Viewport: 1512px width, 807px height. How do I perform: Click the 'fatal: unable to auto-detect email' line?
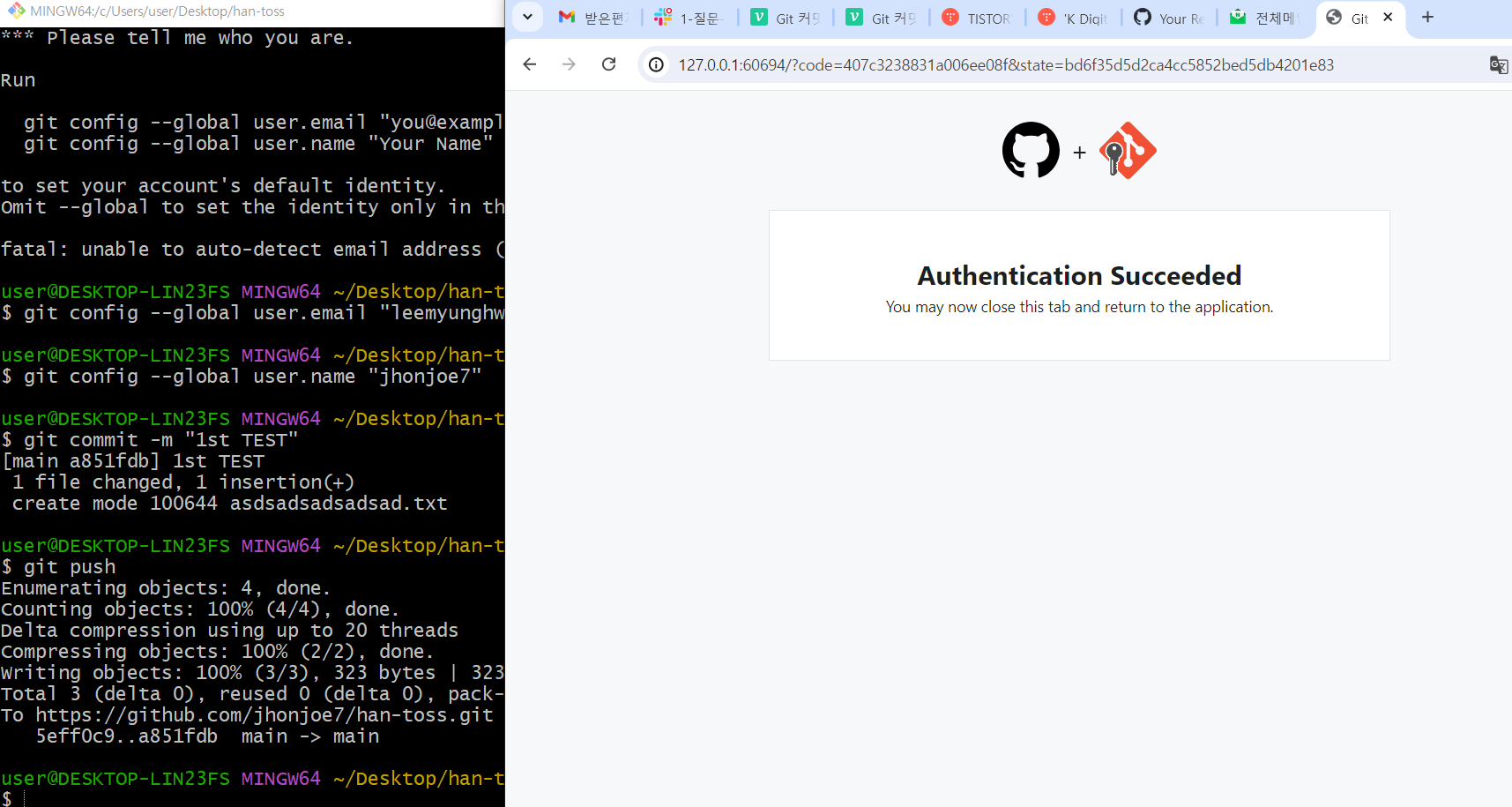pos(253,249)
